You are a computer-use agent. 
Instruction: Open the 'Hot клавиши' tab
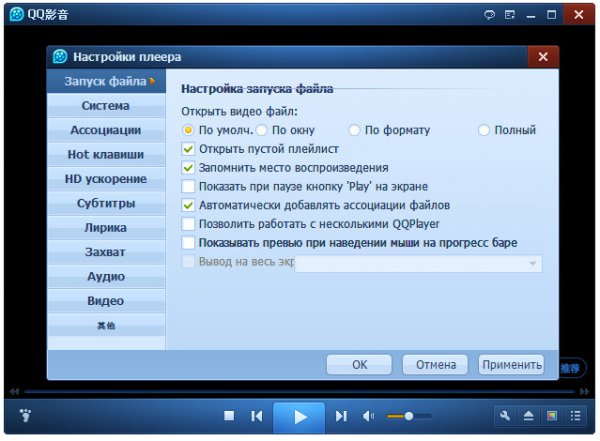point(106,155)
